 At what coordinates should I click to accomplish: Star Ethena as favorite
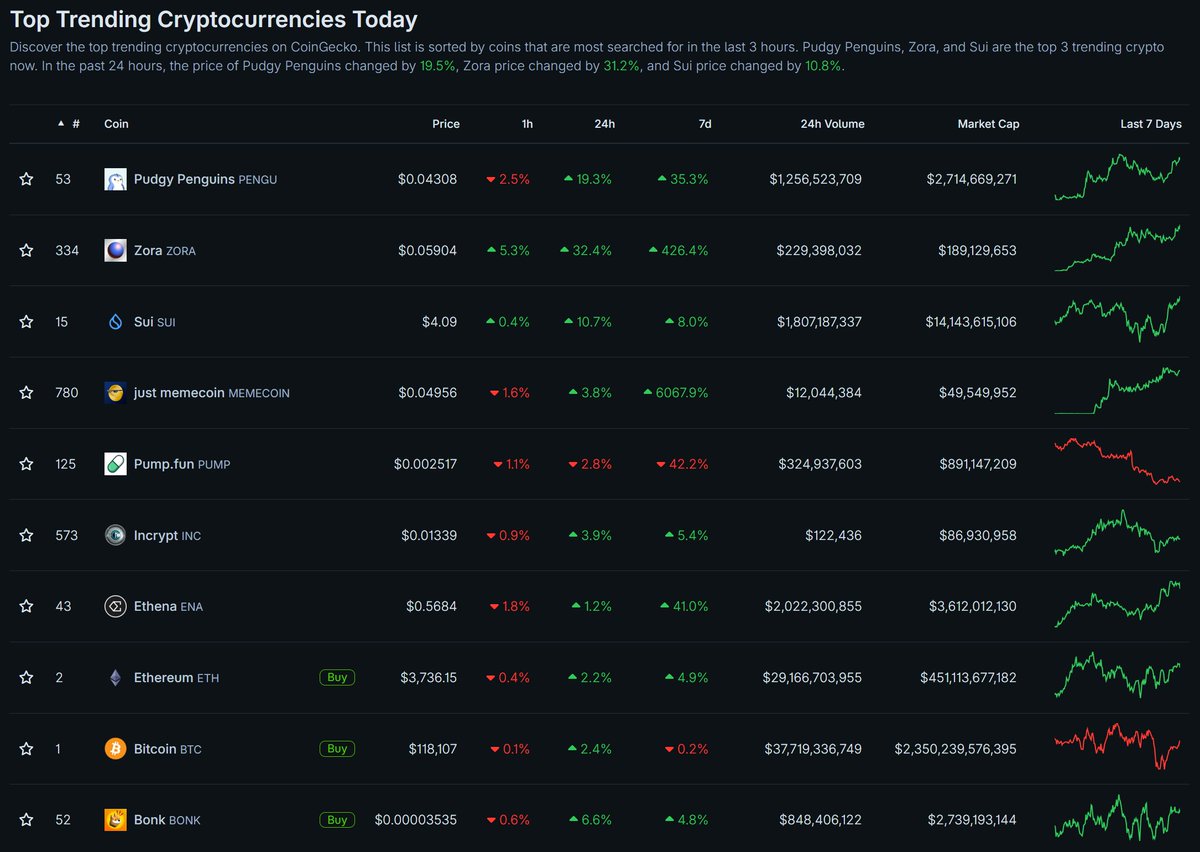coord(26,606)
